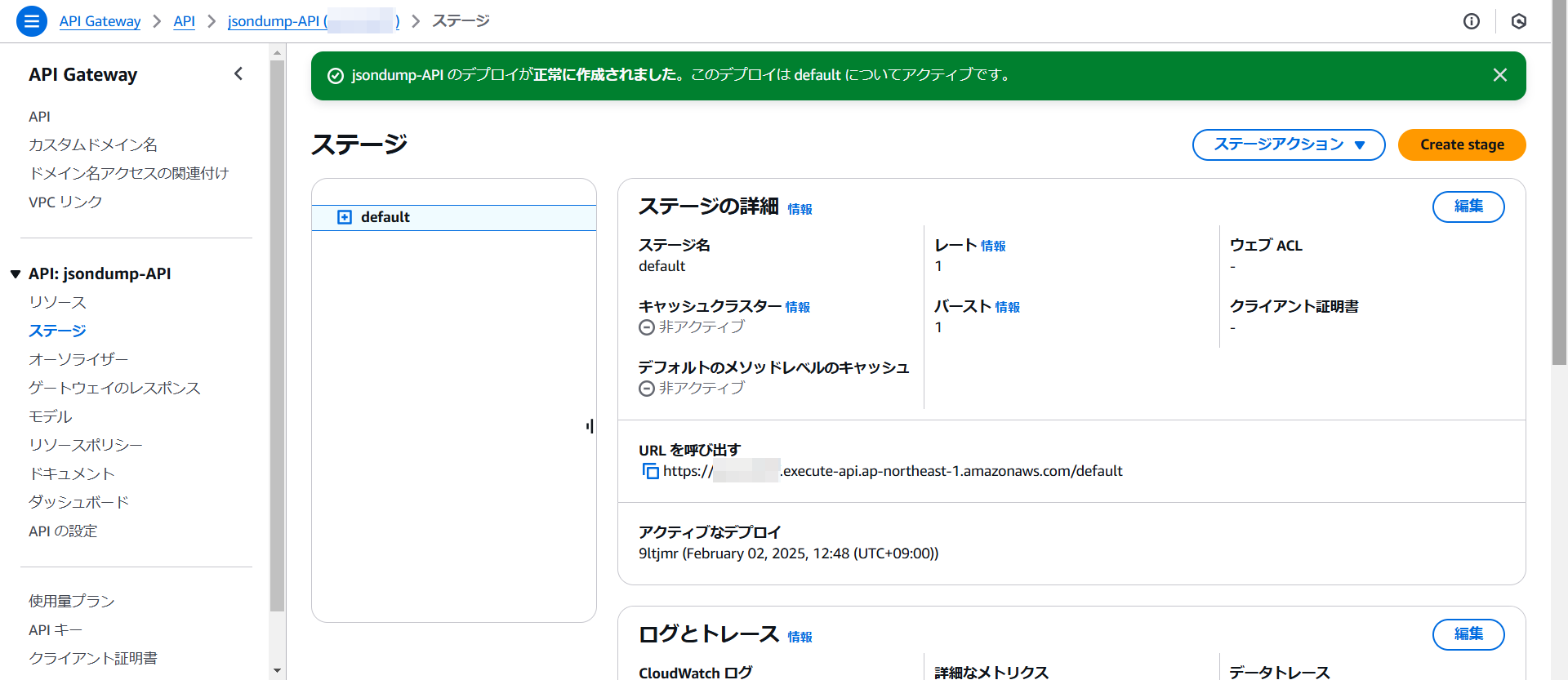Open the ステージアクション dropdown
The image size is (1568, 680).
(1288, 144)
